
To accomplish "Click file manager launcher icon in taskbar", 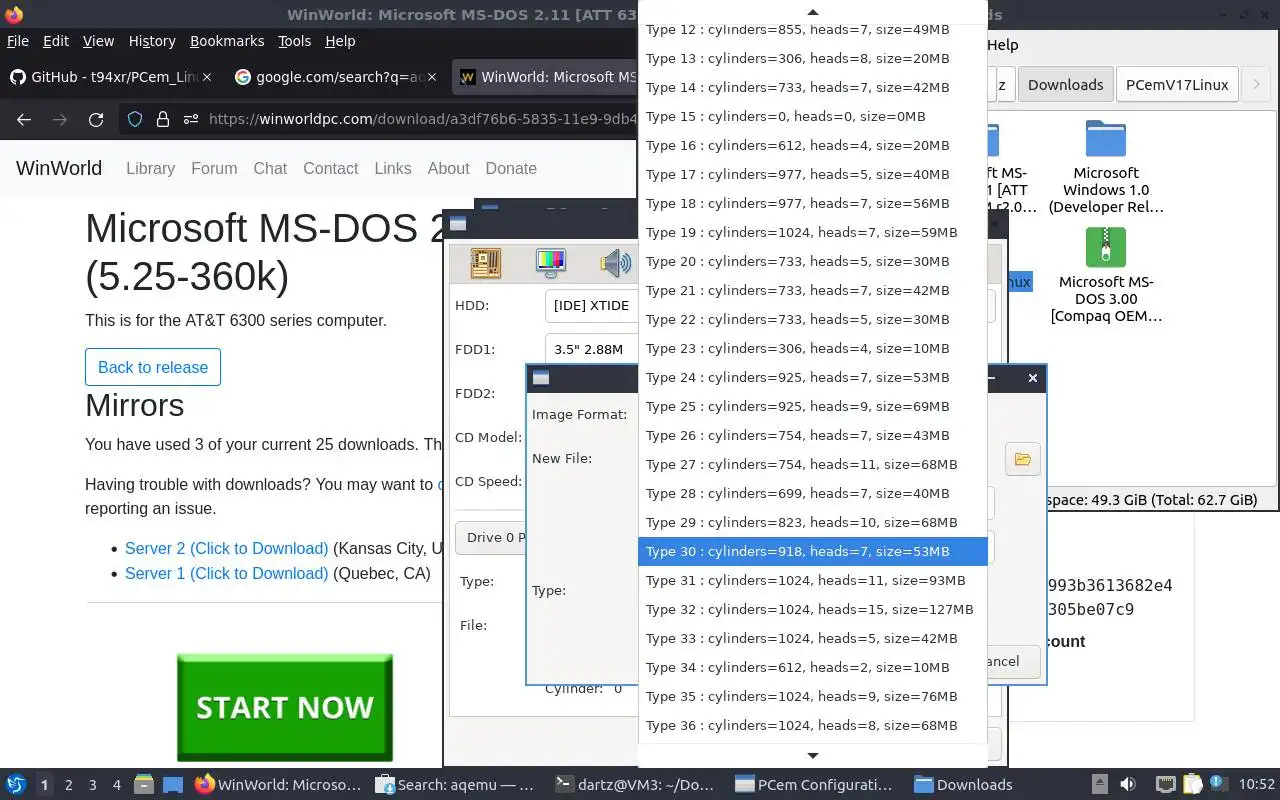I will (x=143, y=785).
